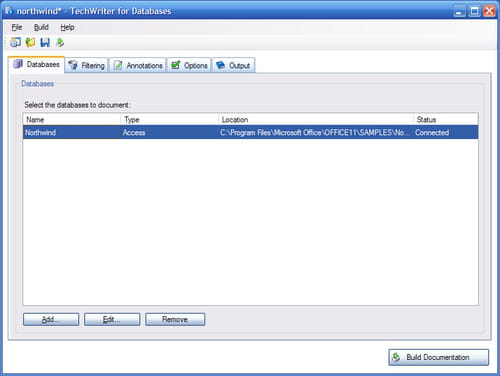
Task: Click the Open Project folder icon
Action: (x=30, y=42)
